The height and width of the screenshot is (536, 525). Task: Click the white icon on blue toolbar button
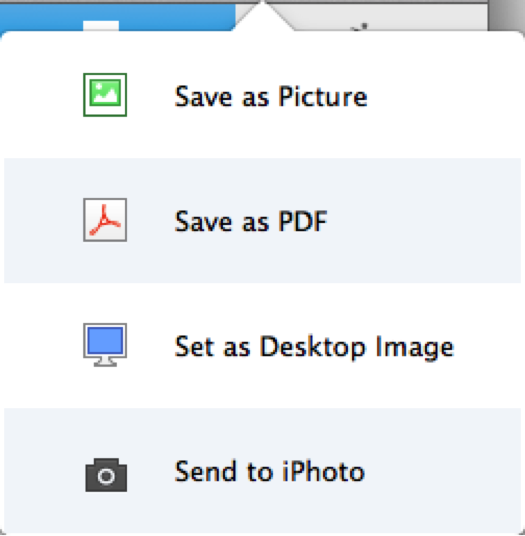(101, 26)
